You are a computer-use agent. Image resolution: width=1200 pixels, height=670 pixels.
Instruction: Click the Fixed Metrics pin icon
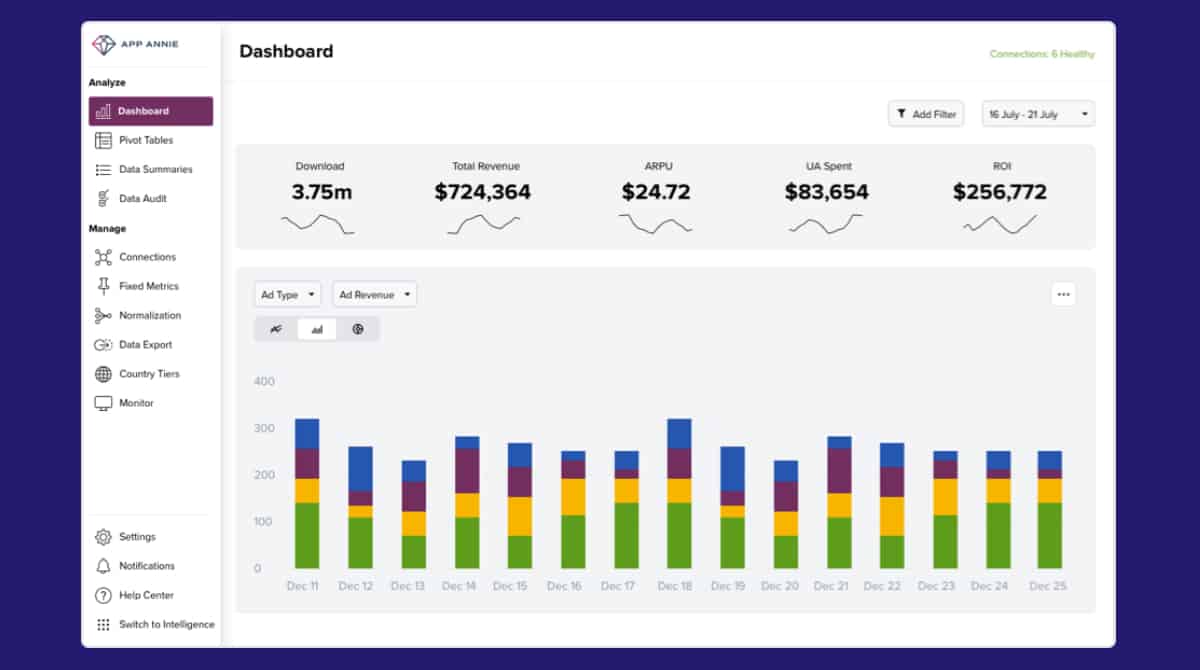103,286
